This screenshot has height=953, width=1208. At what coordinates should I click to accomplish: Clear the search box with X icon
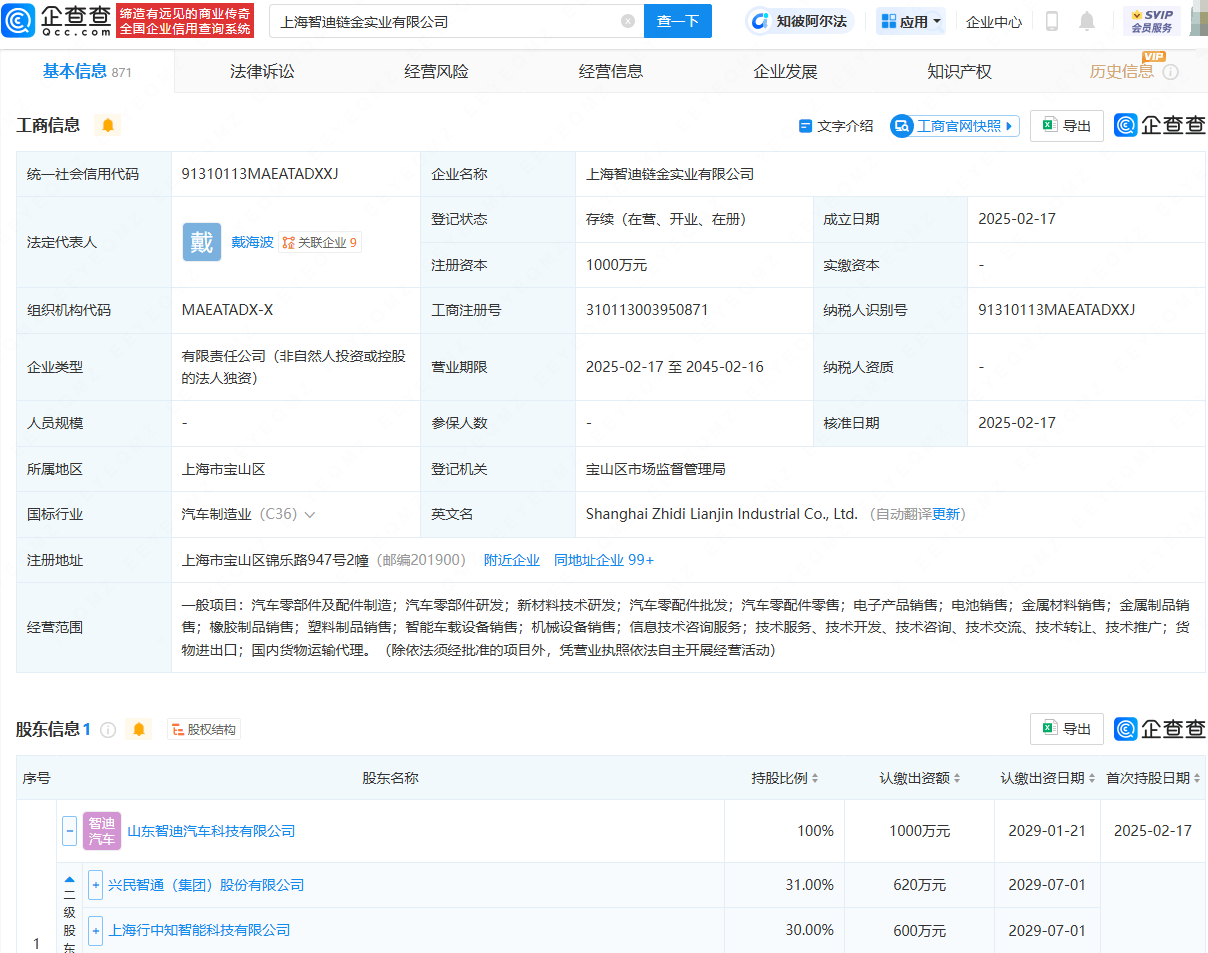pyautogui.click(x=628, y=21)
